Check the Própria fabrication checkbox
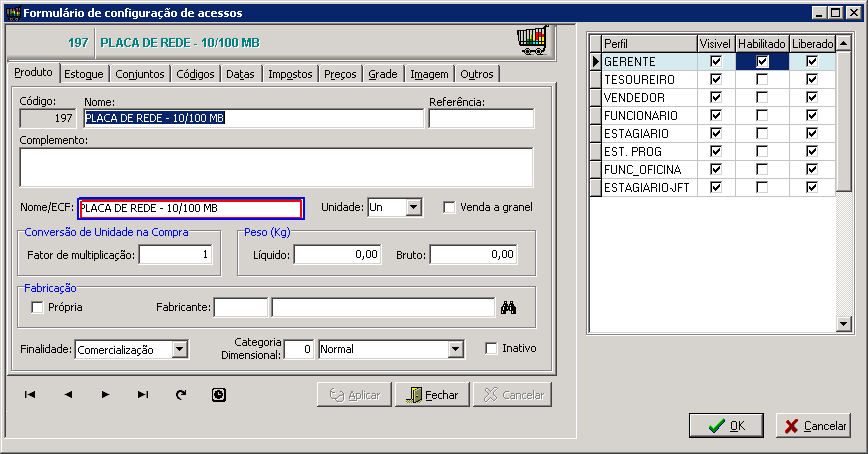The height and width of the screenshot is (454, 868). click(38, 307)
